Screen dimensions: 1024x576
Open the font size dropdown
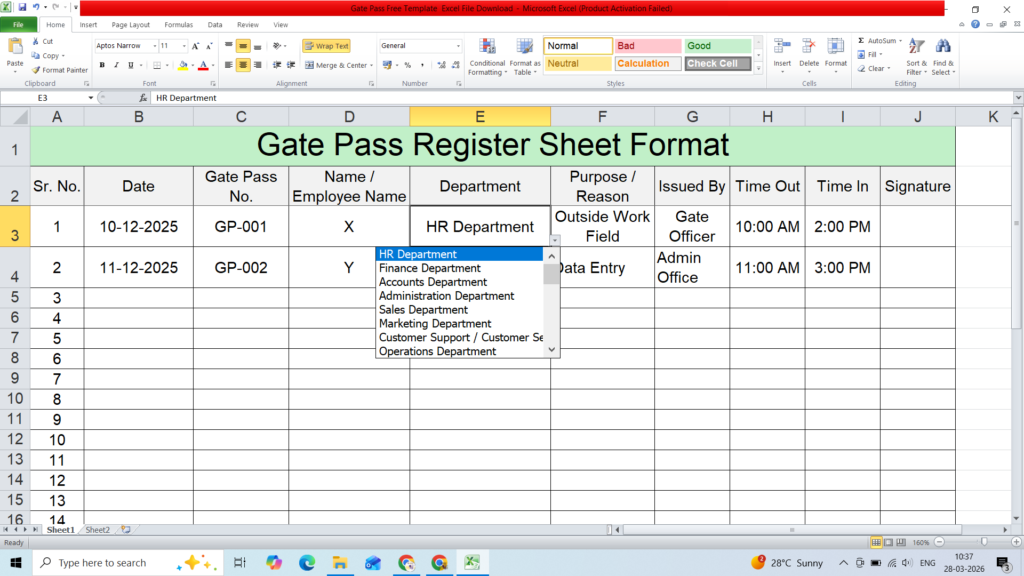pos(184,46)
